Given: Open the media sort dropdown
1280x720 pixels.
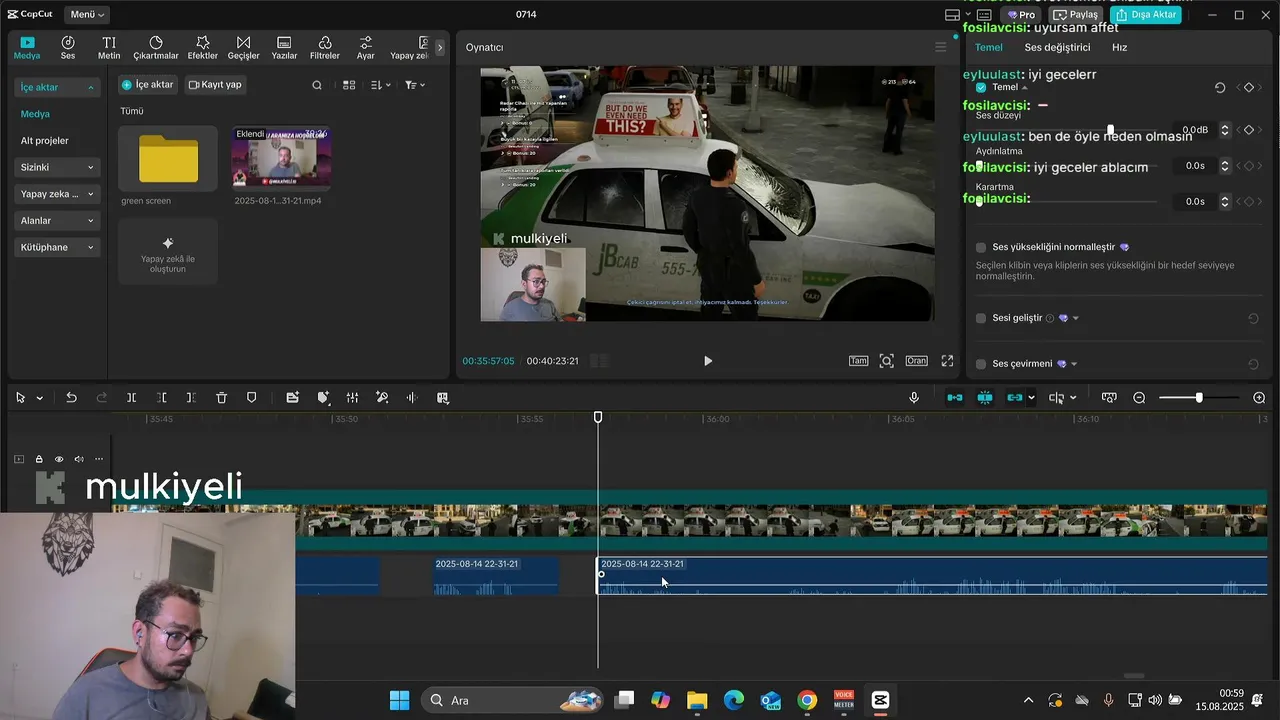Looking at the screenshot, I should coord(381,85).
